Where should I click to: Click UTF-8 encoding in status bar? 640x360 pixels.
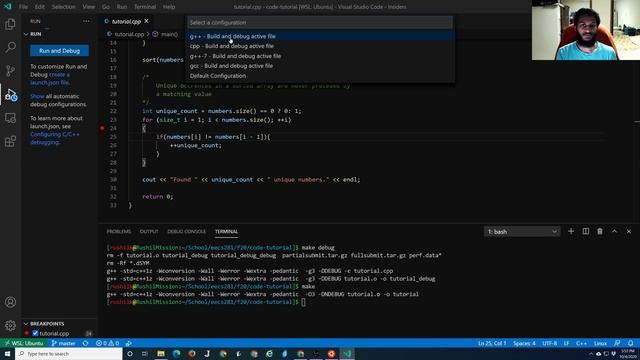pyautogui.click(x=549, y=343)
